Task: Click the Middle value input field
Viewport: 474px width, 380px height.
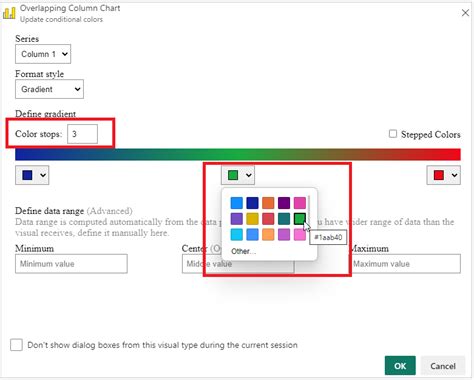Action: (x=238, y=264)
